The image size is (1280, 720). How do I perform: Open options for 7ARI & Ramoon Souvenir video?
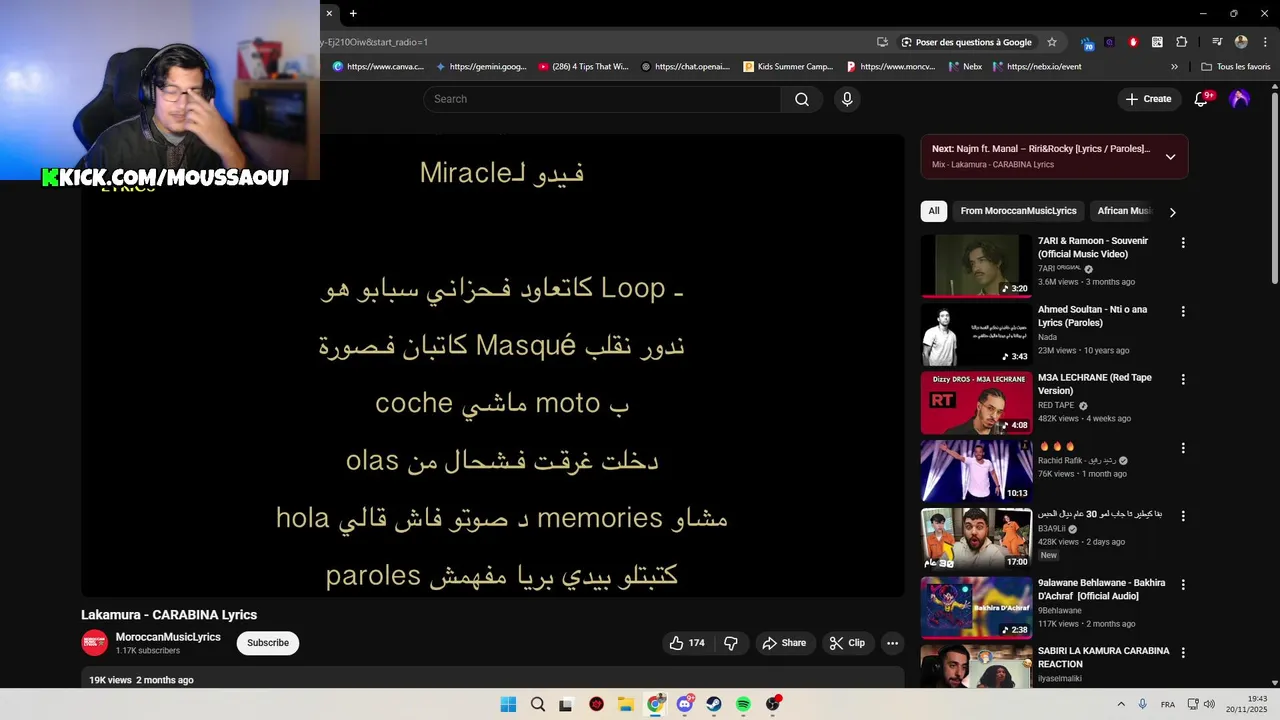coord(1183,243)
